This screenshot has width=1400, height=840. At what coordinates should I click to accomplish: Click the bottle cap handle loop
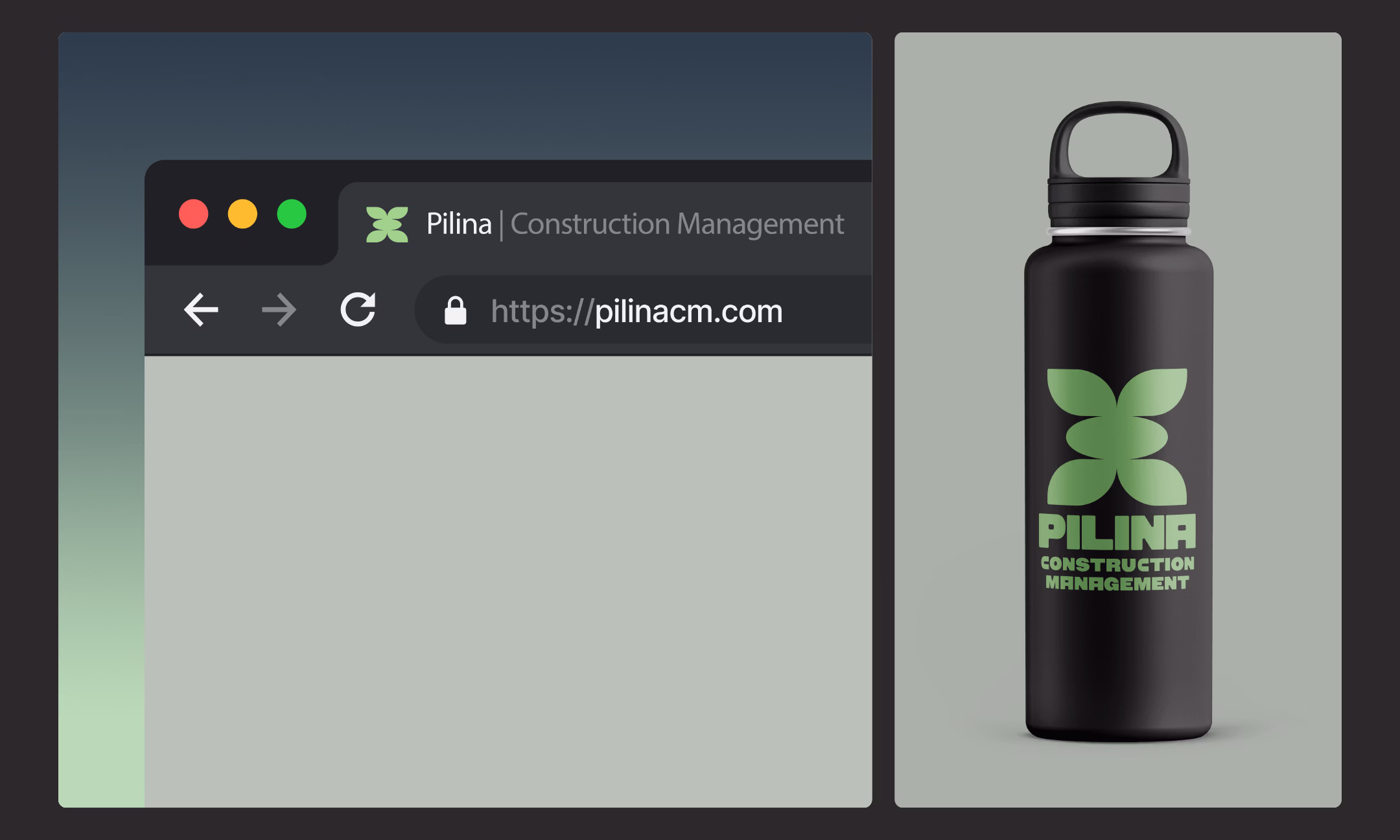pyautogui.click(x=1119, y=139)
